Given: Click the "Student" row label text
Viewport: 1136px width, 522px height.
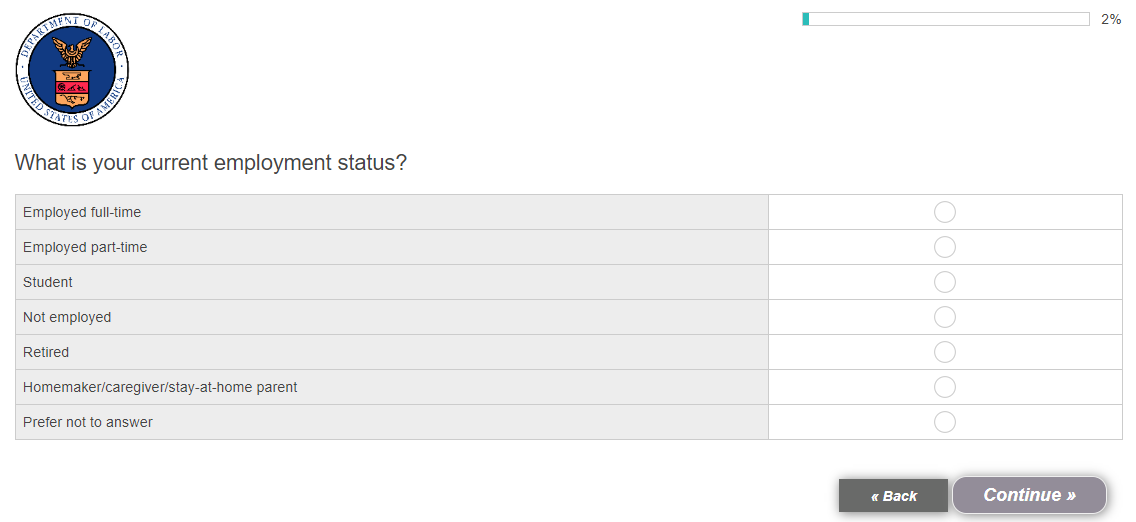Looking at the screenshot, I should click(x=48, y=282).
